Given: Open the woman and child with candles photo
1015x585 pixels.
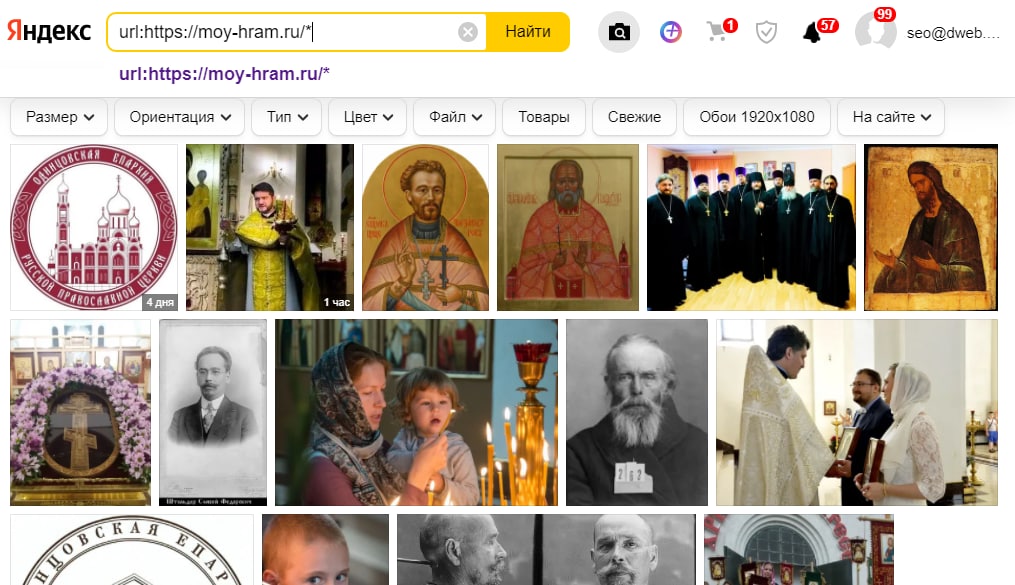Looking at the screenshot, I should pos(416,412).
